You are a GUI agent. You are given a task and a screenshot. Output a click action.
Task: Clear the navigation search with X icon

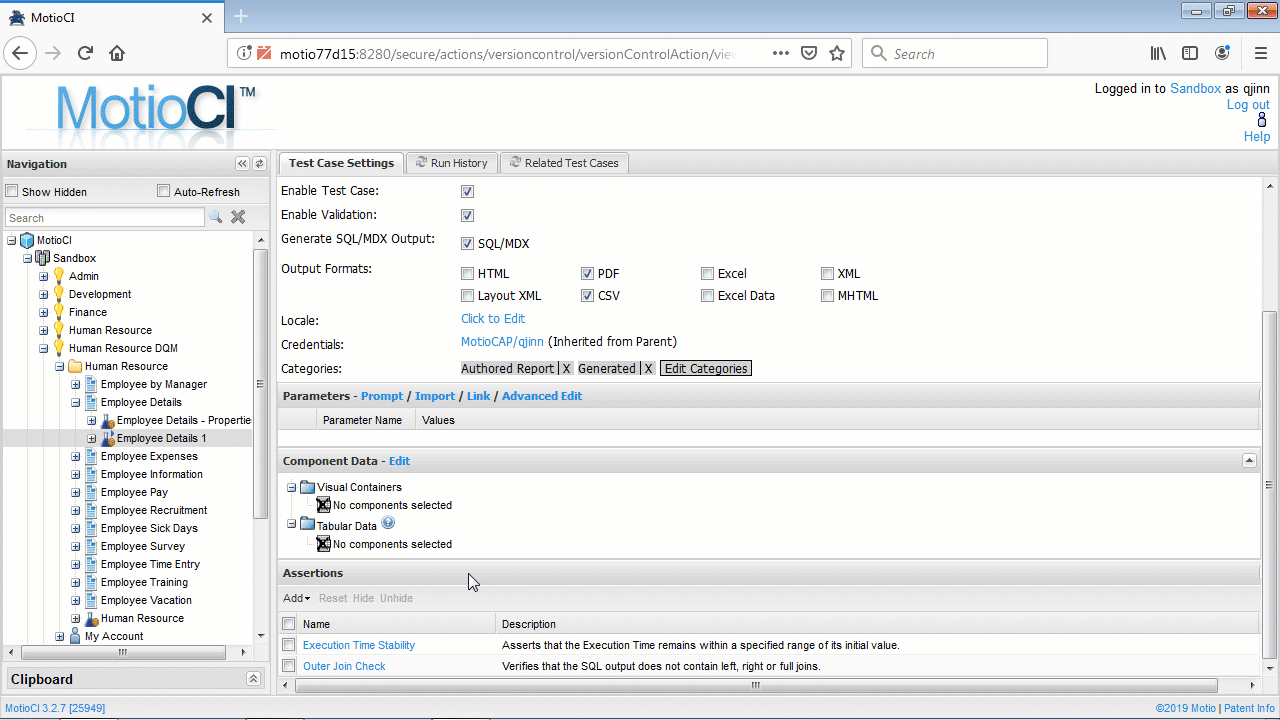tap(238, 217)
